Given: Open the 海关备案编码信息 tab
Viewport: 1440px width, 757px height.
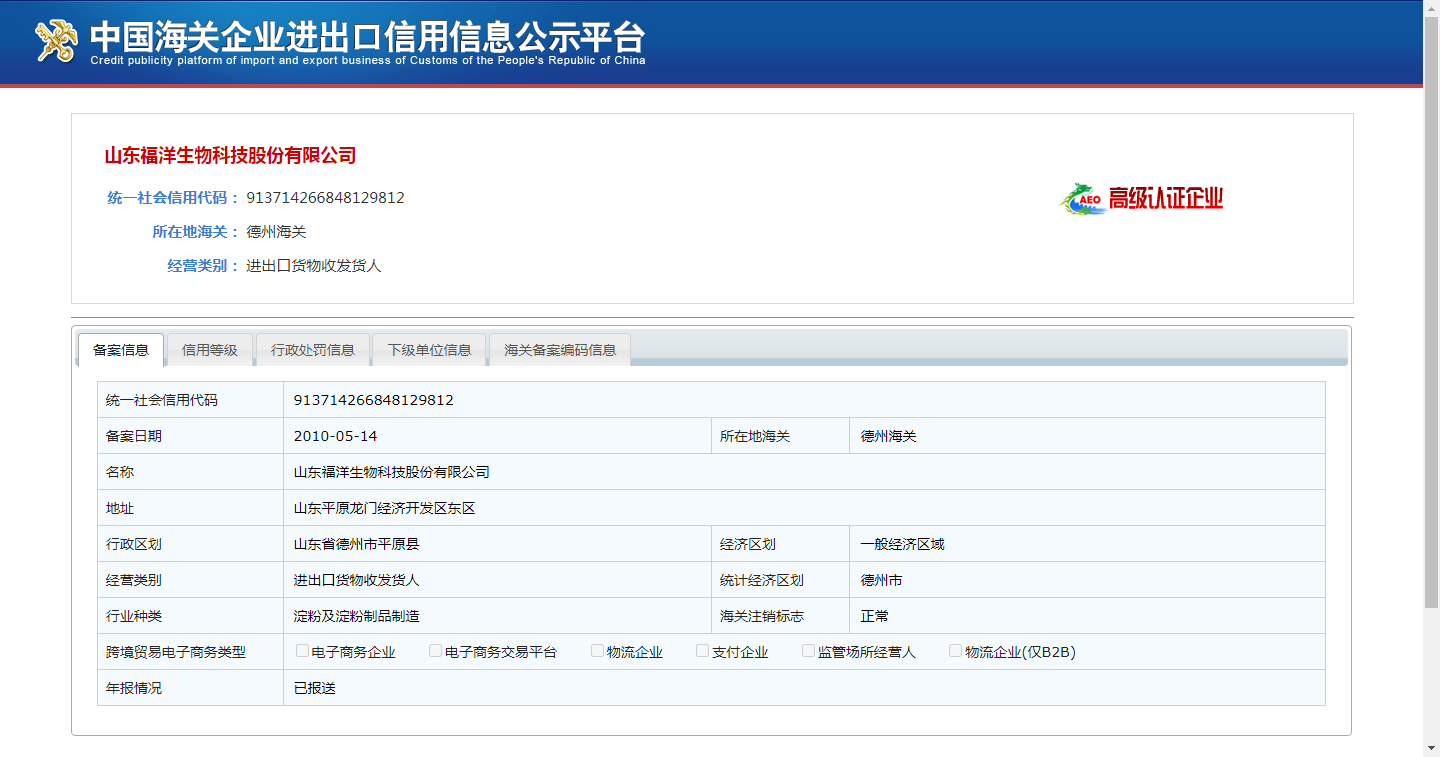Looking at the screenshot, I should [560, 350].
